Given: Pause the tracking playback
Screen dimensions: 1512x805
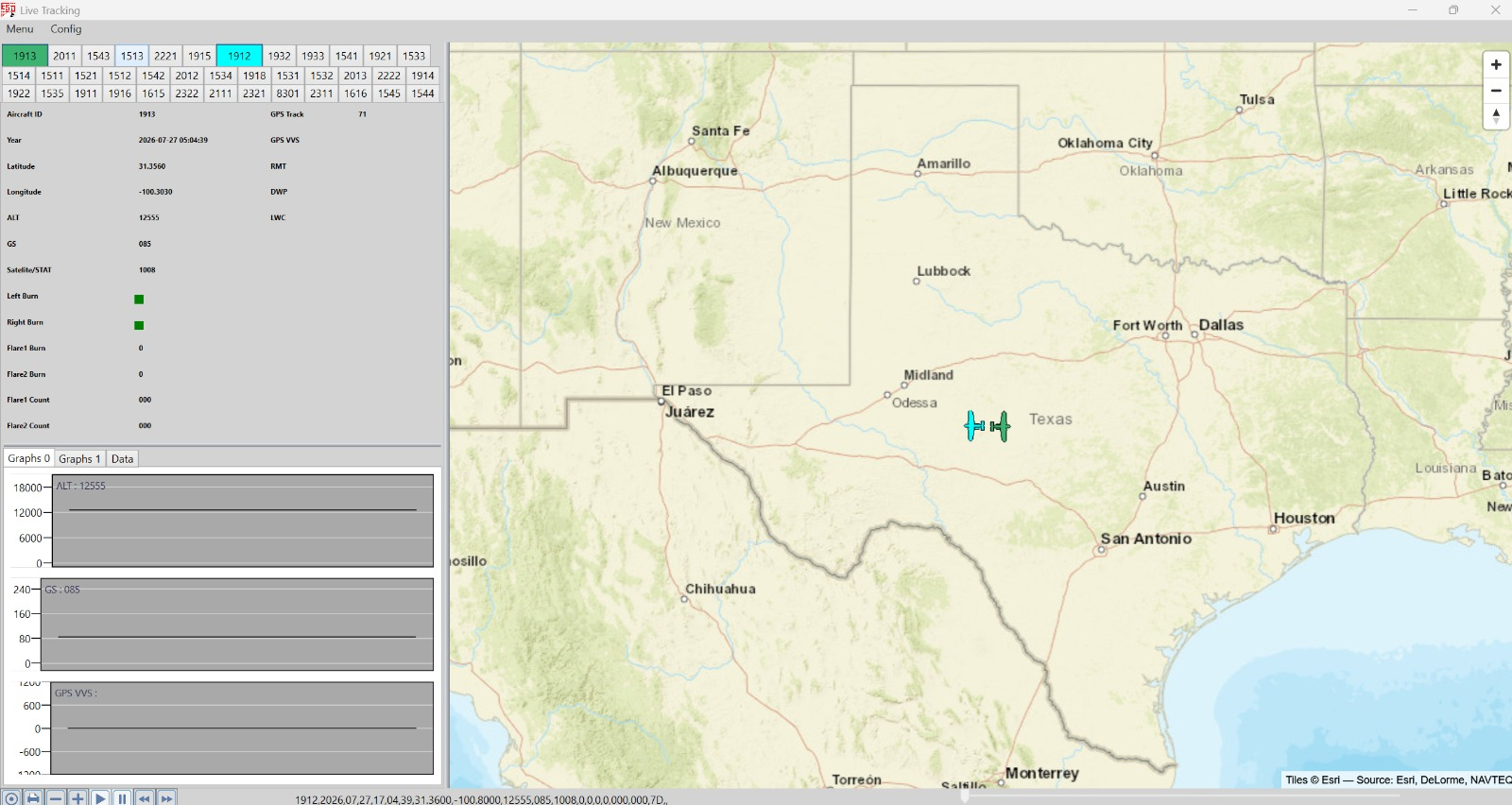Looking at the screenshot, I should click(122, 798).
